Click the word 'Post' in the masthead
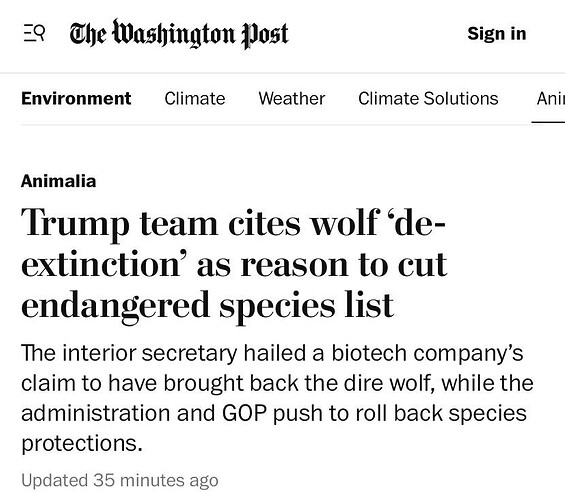Image resolution: width=565 pixels, height=500 pixels. pos(265,35)
